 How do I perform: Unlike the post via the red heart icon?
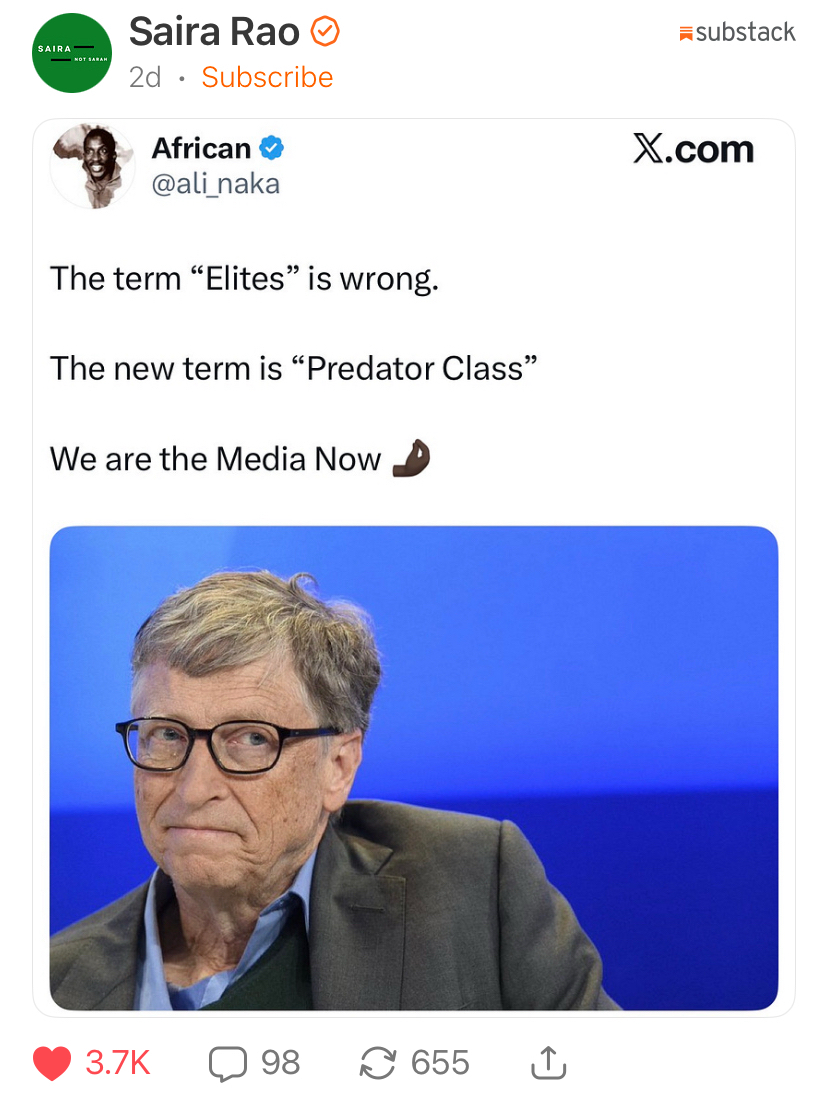[x=52, y=1063]
